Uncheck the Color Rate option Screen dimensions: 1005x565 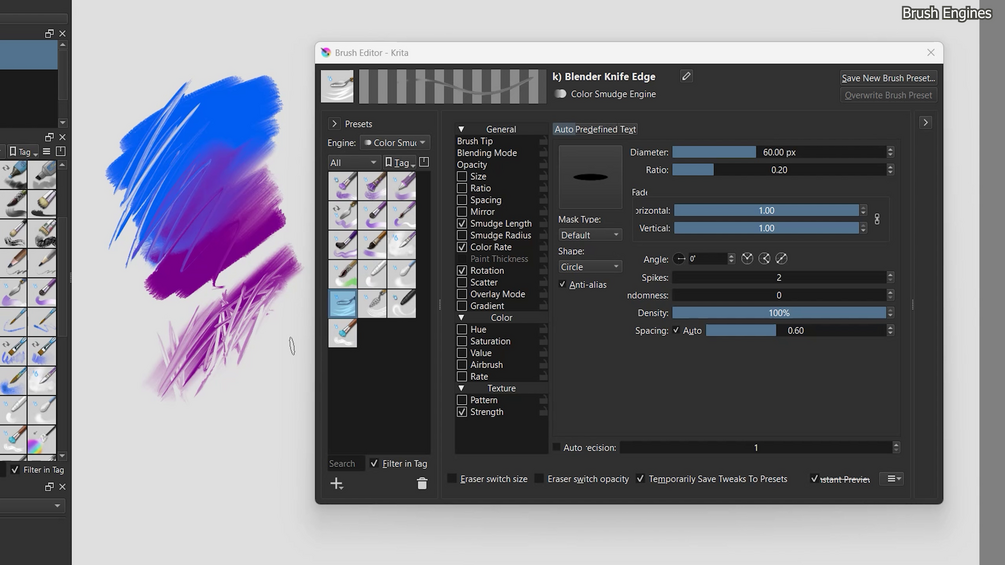click(x=461, y=247)
